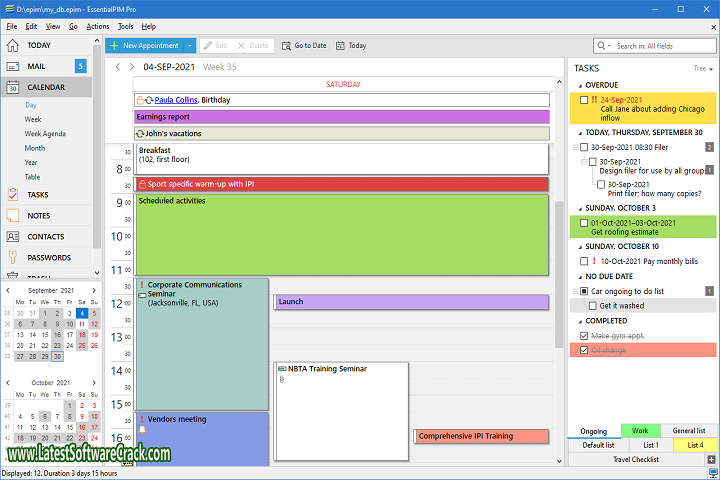Previous month arrow on October 2021
The width and height of the screenshot is (720, 480).
pyautogui.click(x=8, y=383)
